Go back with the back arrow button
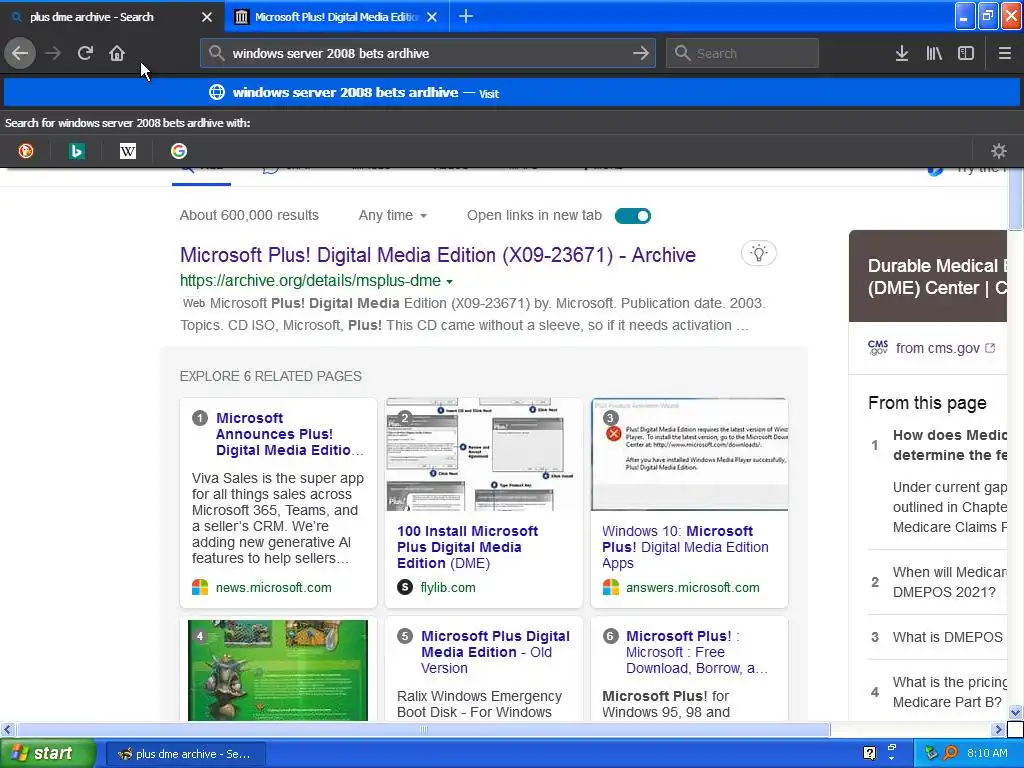This screenshot has width=1024, height=768. point(20,53)
